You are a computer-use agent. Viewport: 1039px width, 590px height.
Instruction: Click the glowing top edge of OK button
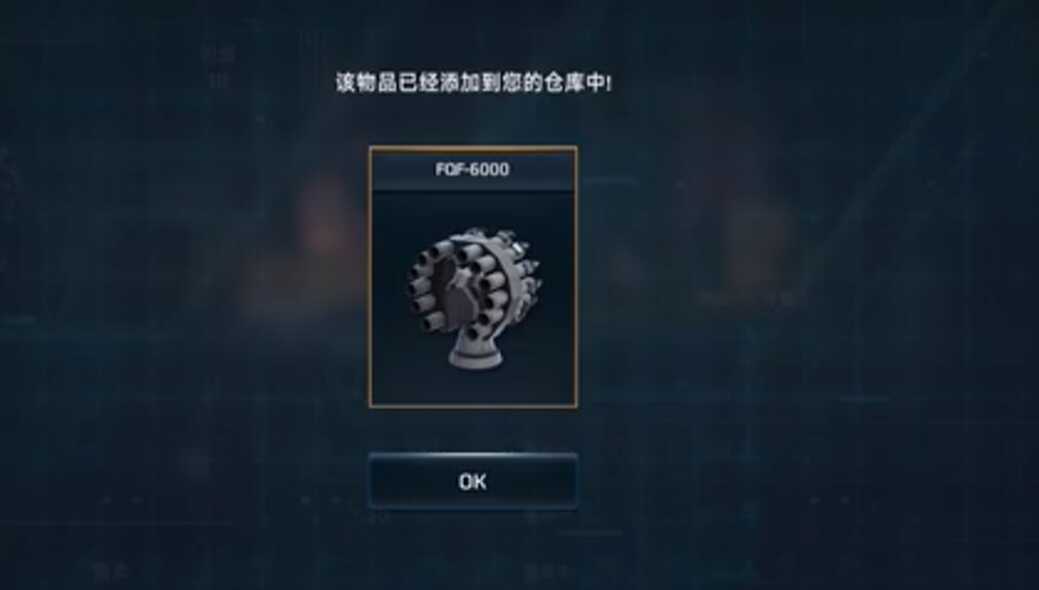coord(473,456)
